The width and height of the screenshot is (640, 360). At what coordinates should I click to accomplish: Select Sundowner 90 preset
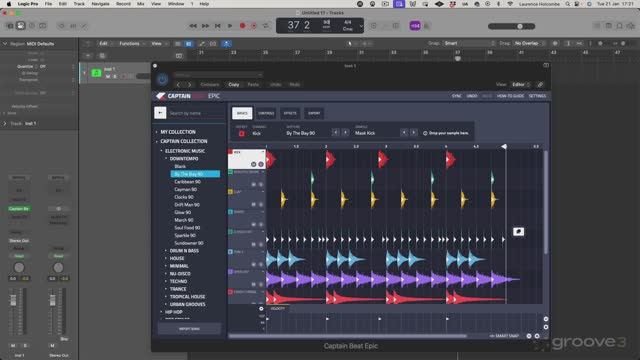[189, 243]
